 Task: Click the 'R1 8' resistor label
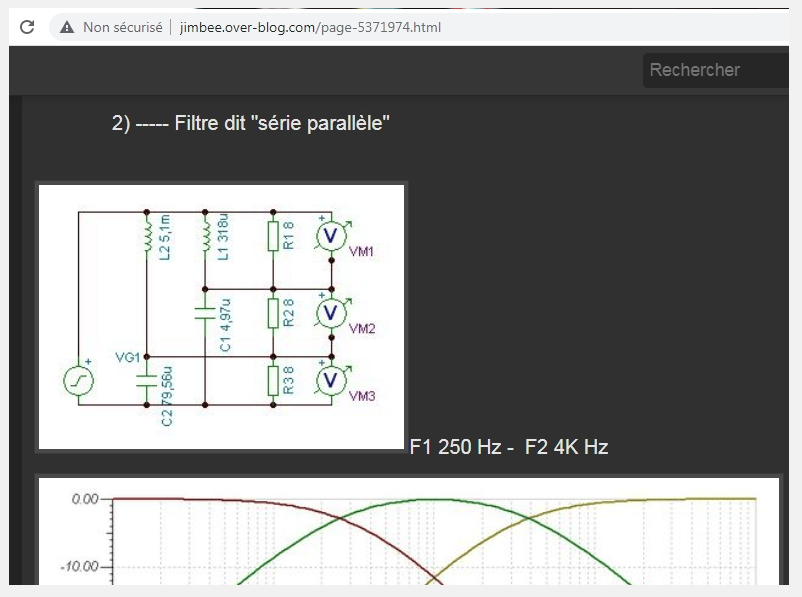pos(288,235)
